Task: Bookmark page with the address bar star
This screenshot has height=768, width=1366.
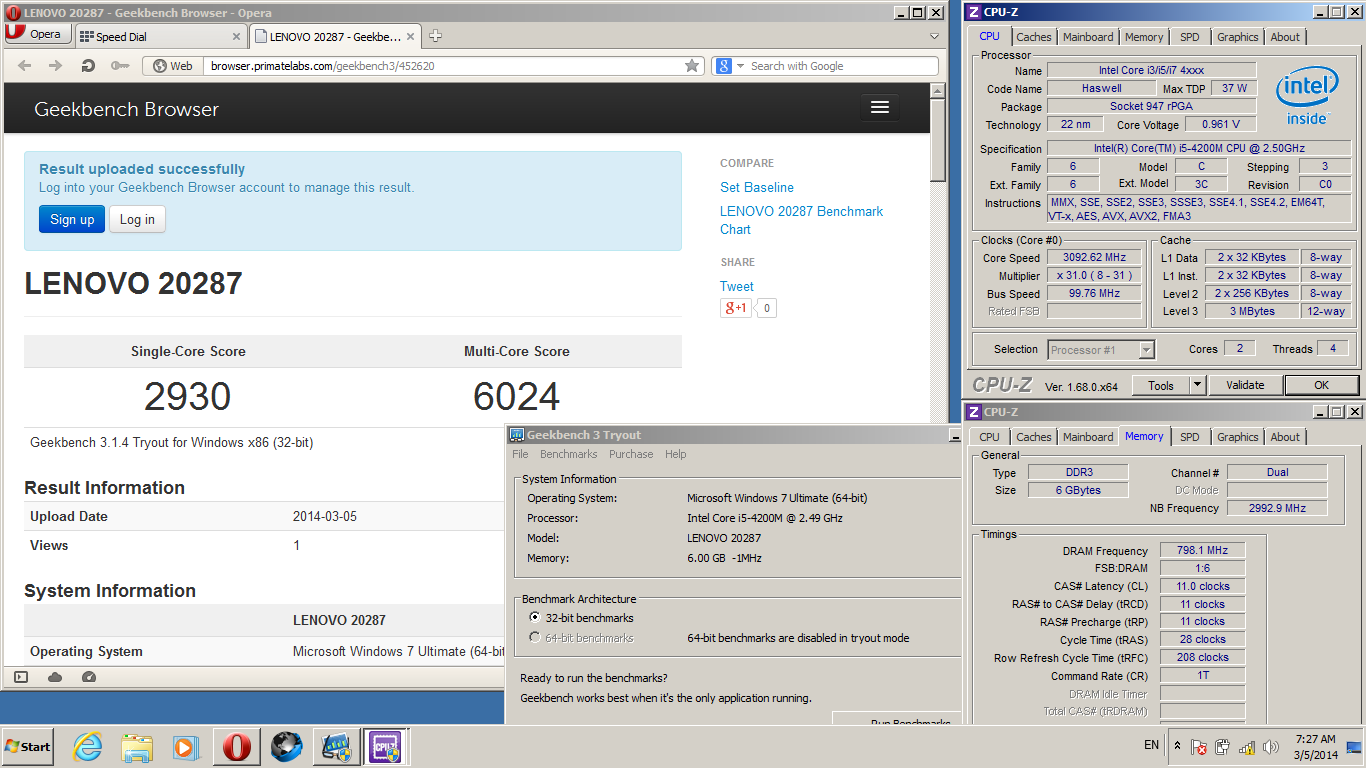Action: [692, 66]
